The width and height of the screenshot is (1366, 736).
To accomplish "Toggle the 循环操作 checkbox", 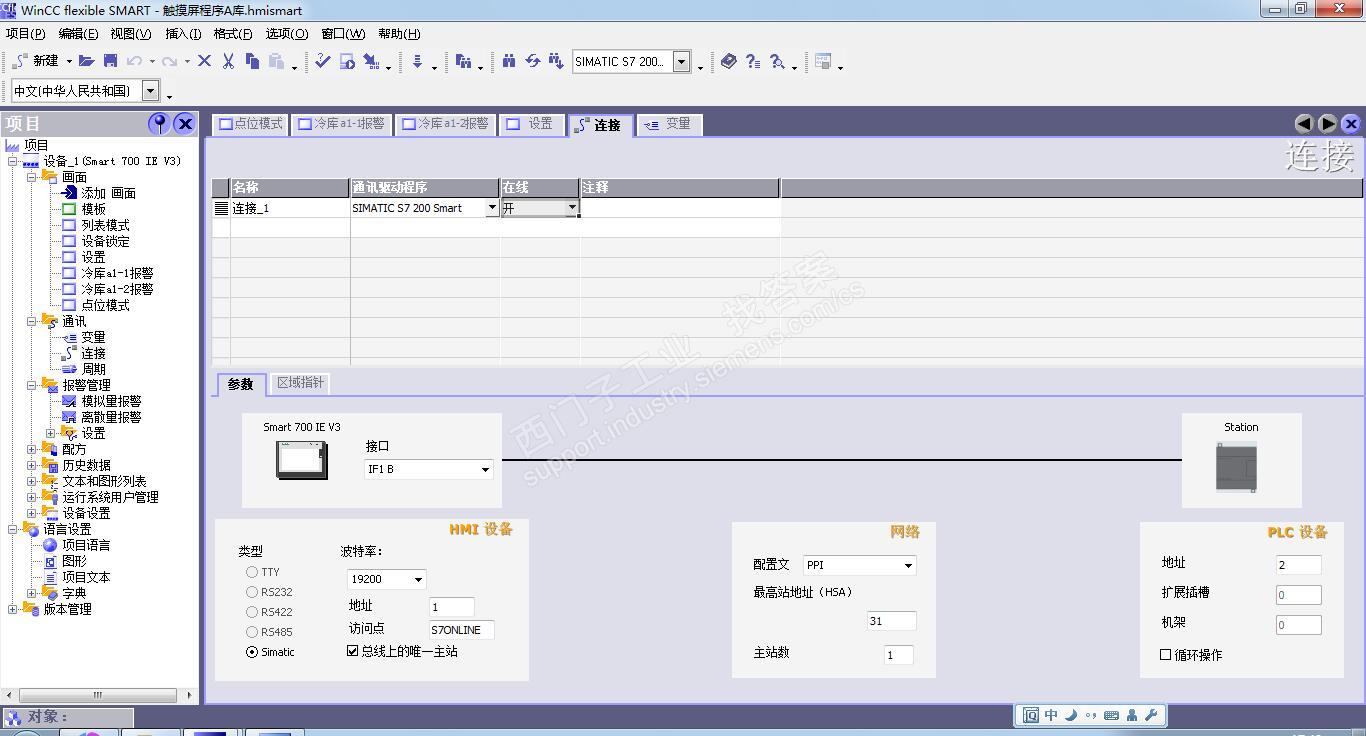I will (1165, 655).
